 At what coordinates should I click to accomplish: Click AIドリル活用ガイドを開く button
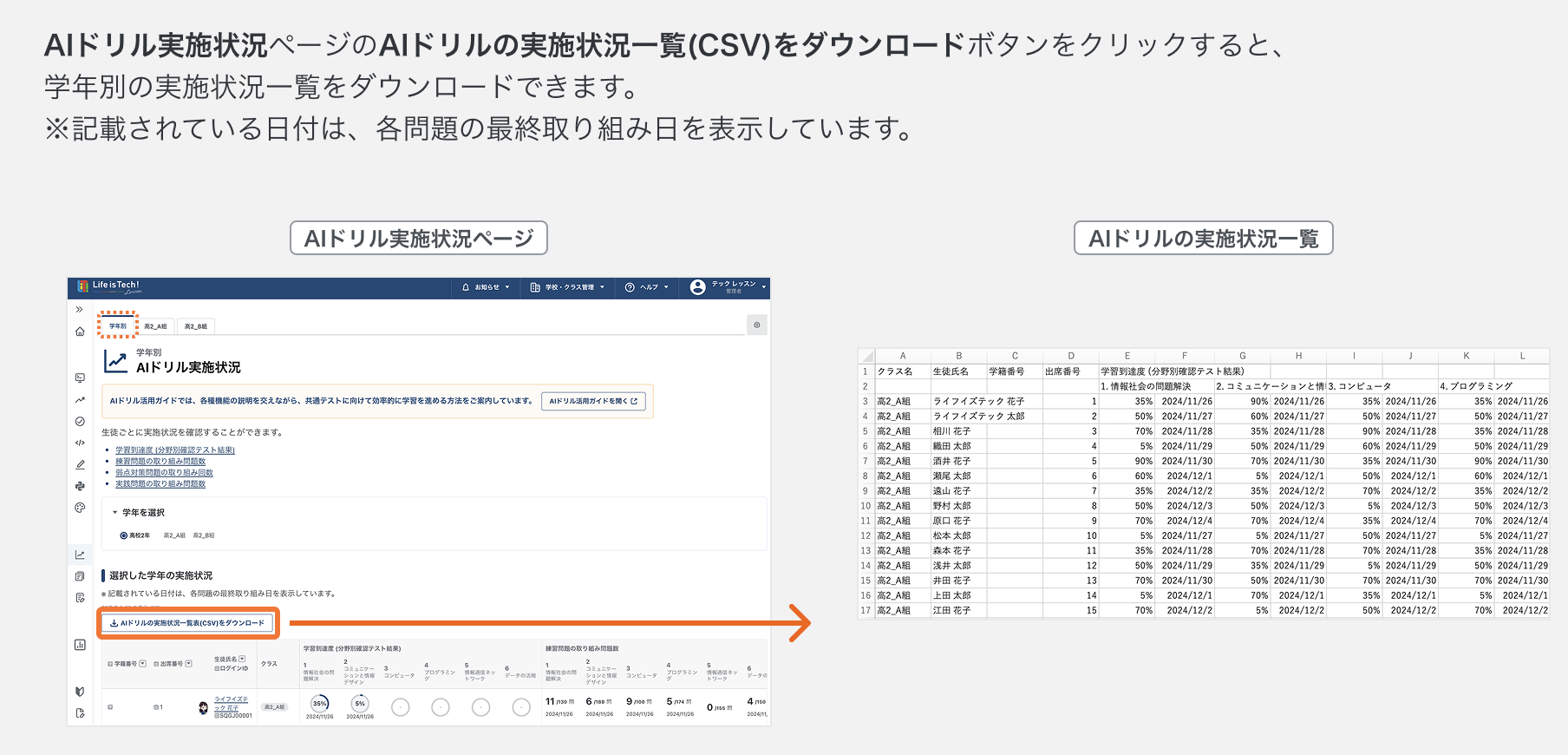[594, 401]
